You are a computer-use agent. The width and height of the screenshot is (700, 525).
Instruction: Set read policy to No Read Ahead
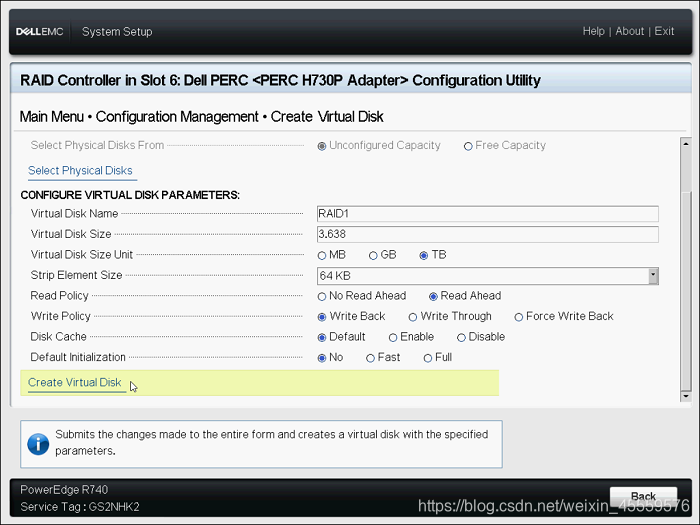point(321,297)
